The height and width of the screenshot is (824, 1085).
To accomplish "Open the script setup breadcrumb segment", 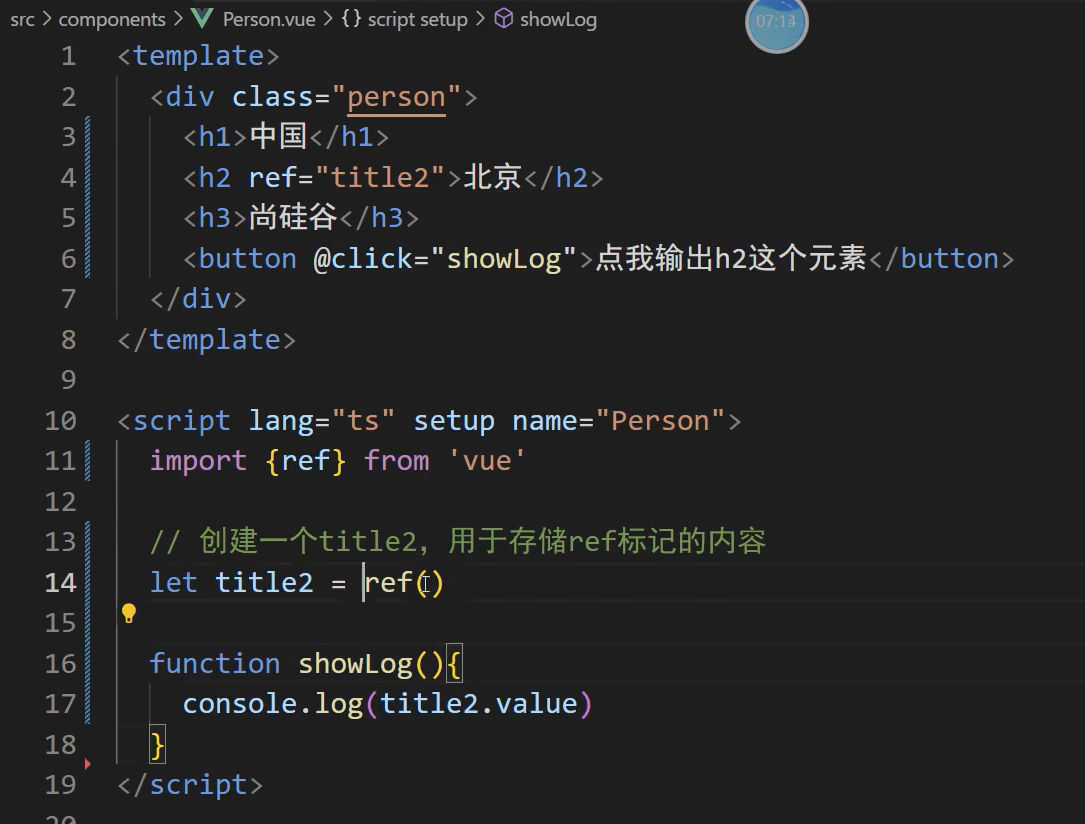I will pyautogui.click(x=417, y=19).
